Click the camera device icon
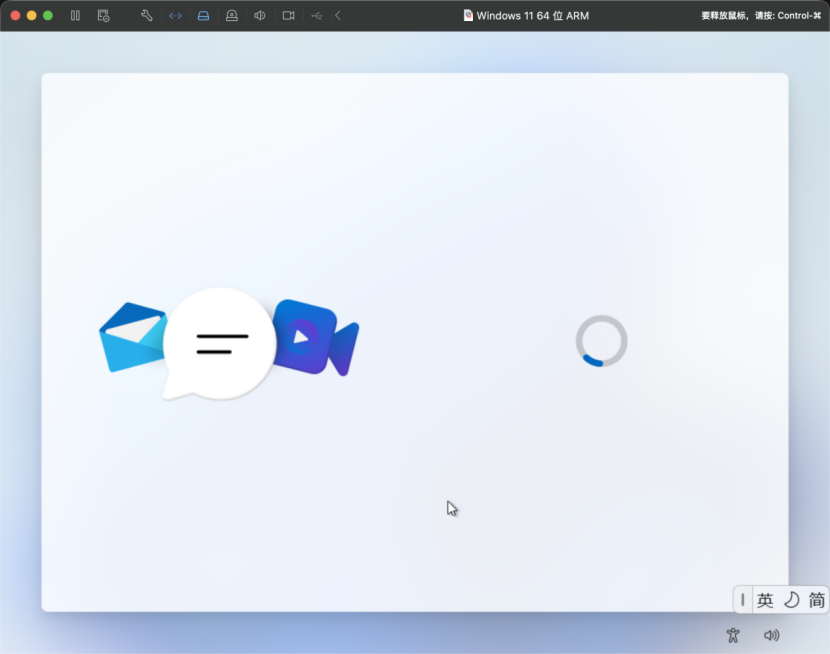The height and width of the screenshot is (654, 830). 232,15
